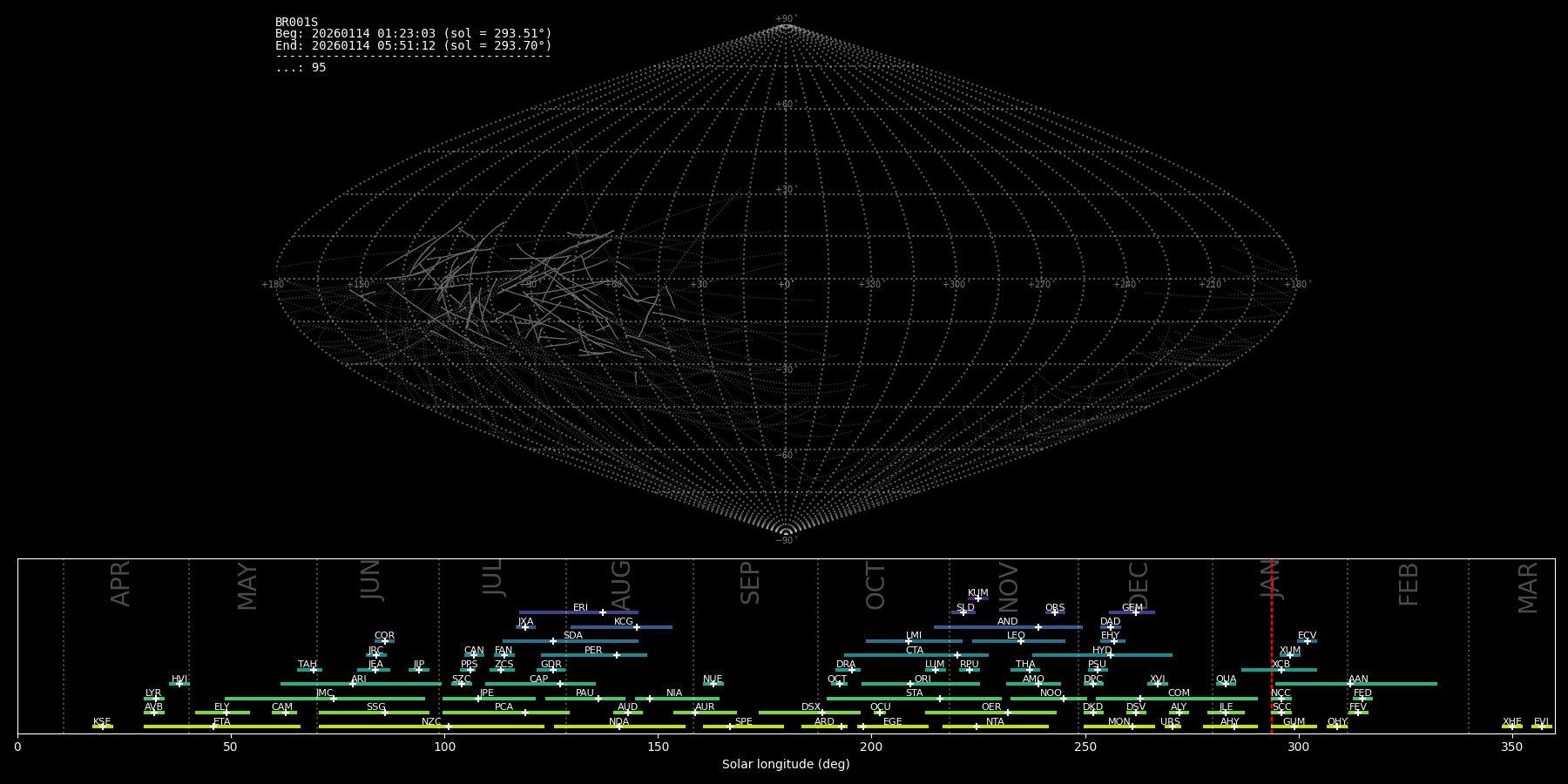
Task: Click the ECV shower label
Action: click(x=1307, y=636)
